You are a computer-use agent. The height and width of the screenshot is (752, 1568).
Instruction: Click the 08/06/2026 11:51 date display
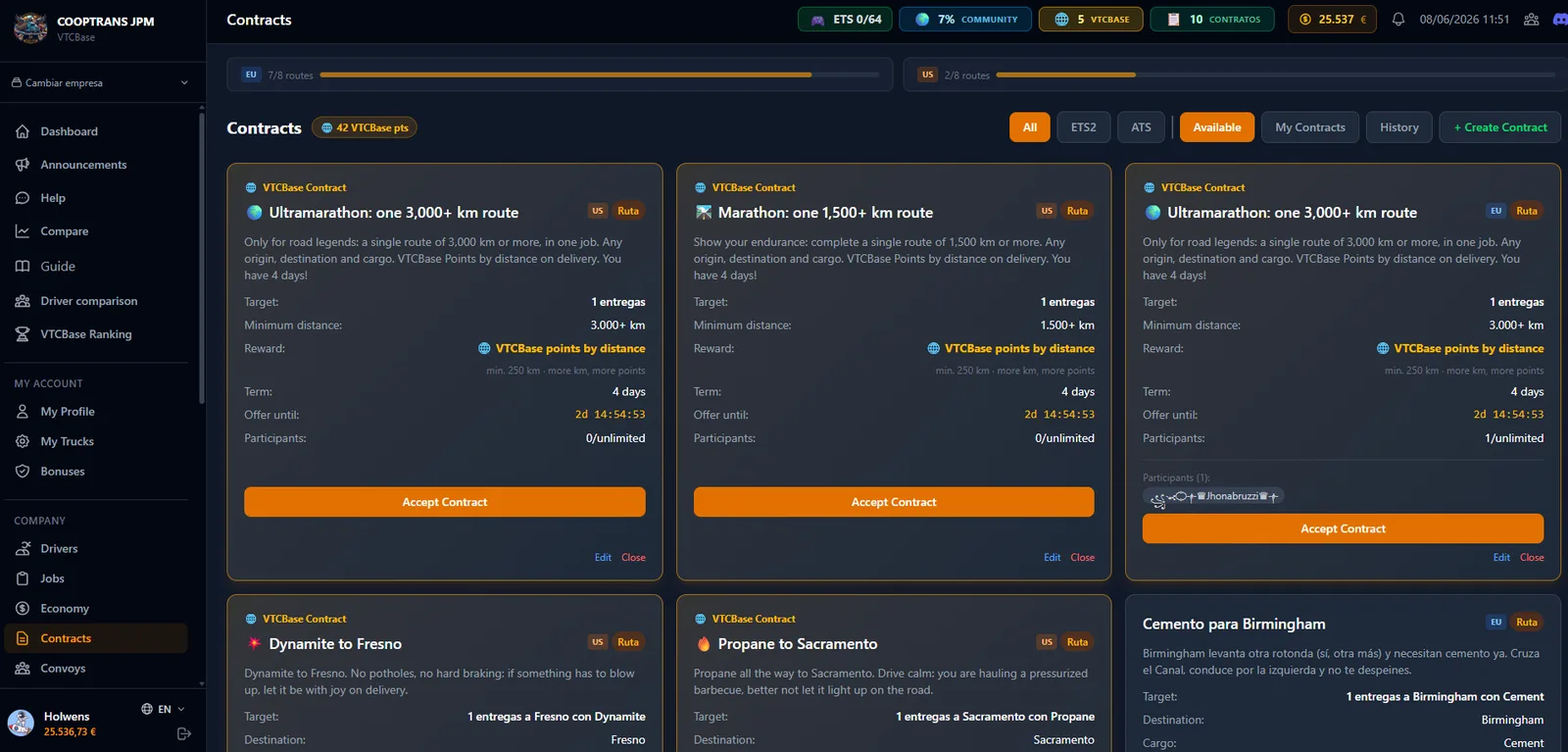[x=1464, y=20]
